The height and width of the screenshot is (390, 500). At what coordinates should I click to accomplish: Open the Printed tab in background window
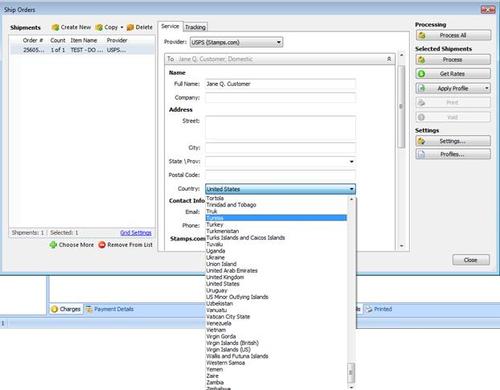tap(379, 309)
